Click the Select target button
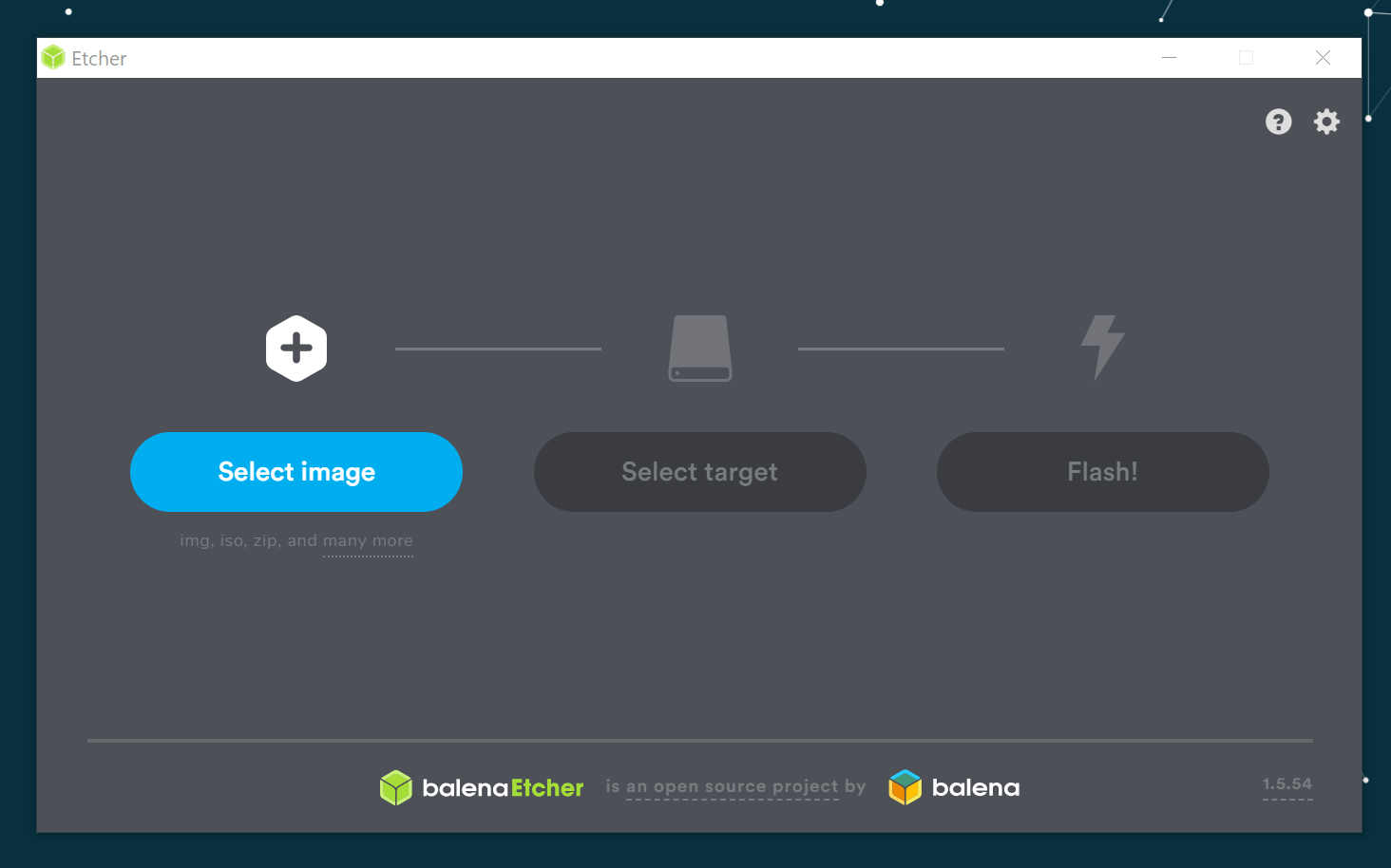 coord(700,472)
